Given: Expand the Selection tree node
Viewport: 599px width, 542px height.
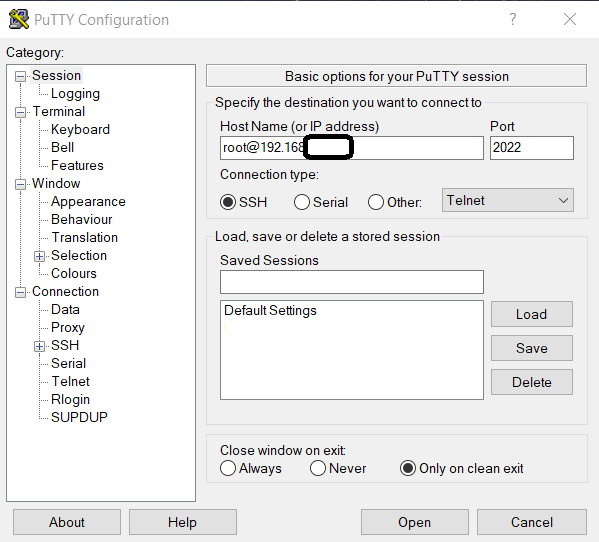Looking at the screenshot, I should tap(39, 256).
